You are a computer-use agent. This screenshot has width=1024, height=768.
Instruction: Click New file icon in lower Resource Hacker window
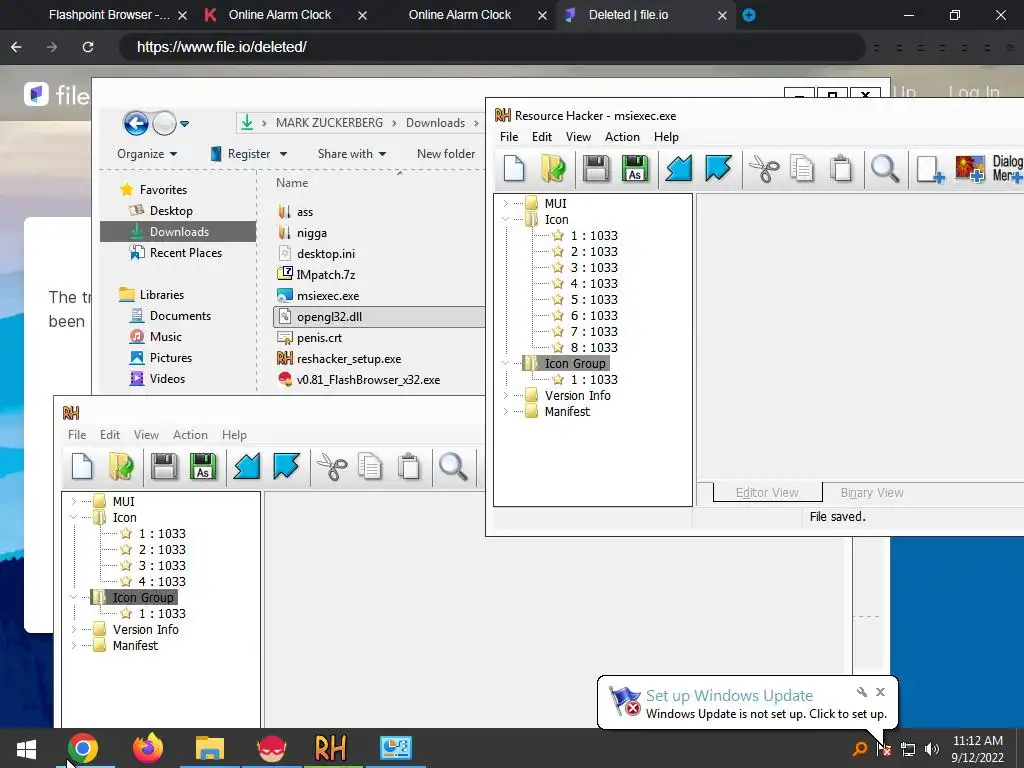(82, 467)
